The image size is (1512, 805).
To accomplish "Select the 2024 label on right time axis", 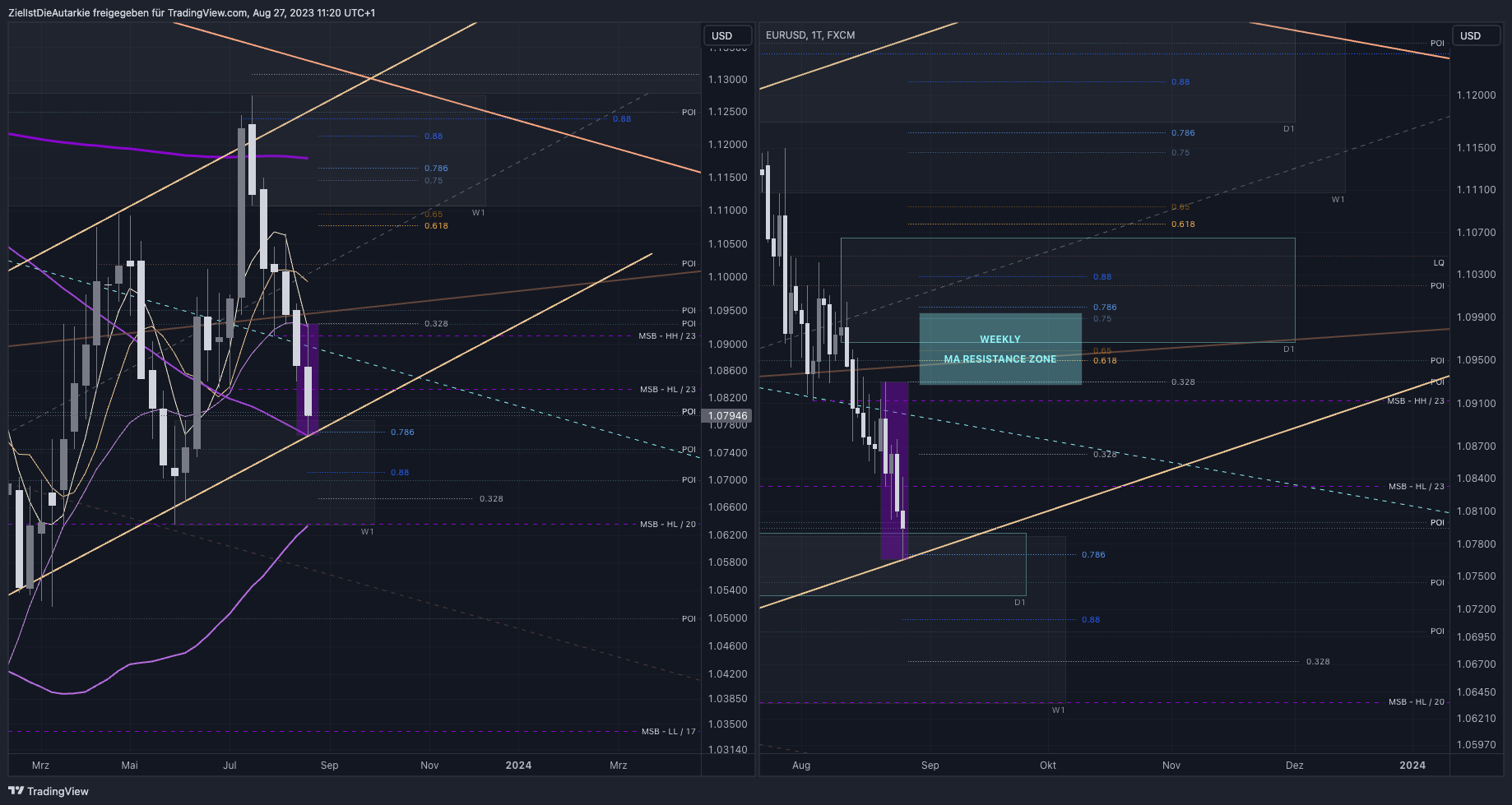I will (1412, 765).
